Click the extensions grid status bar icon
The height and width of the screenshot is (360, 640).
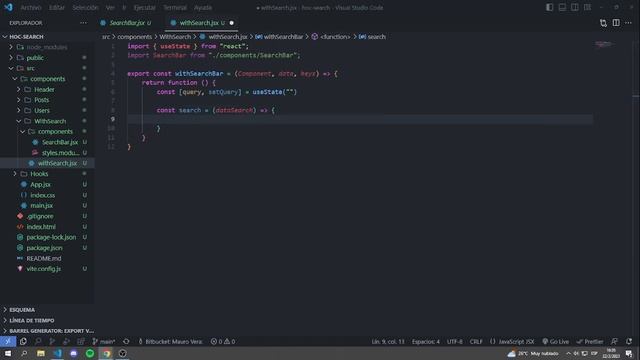point(81,341)
